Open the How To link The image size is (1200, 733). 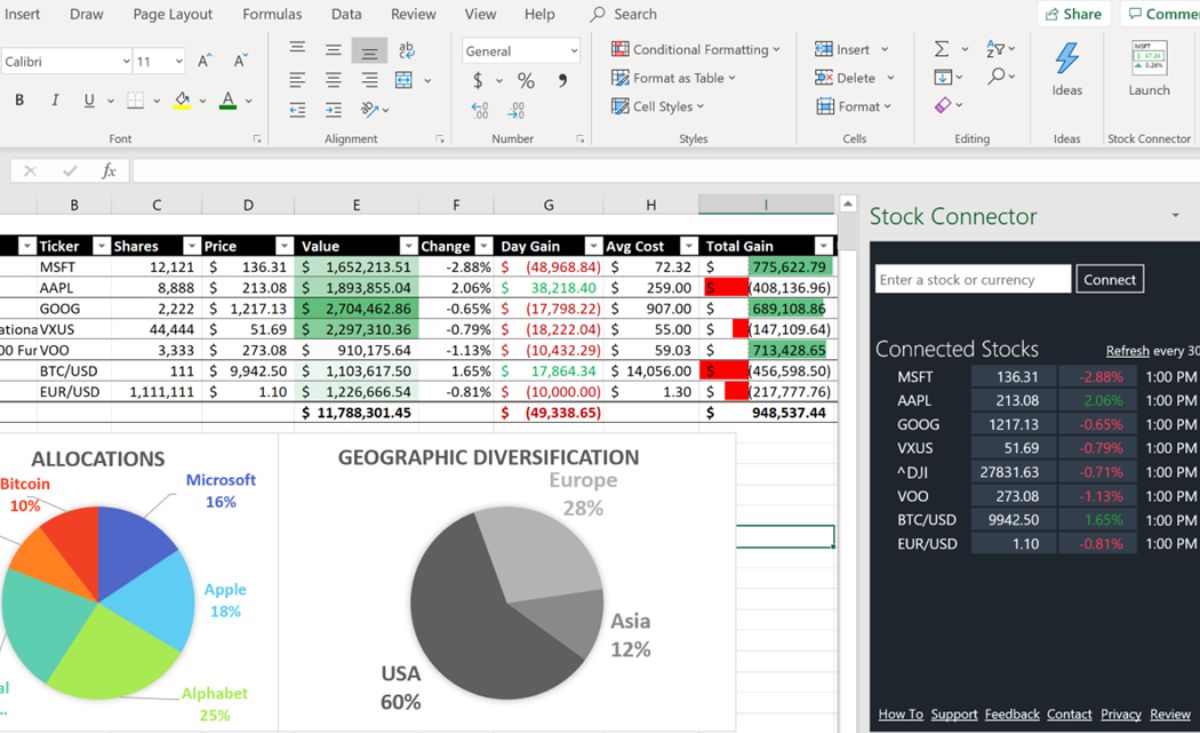pyautogui.click(x=901, y=714)
